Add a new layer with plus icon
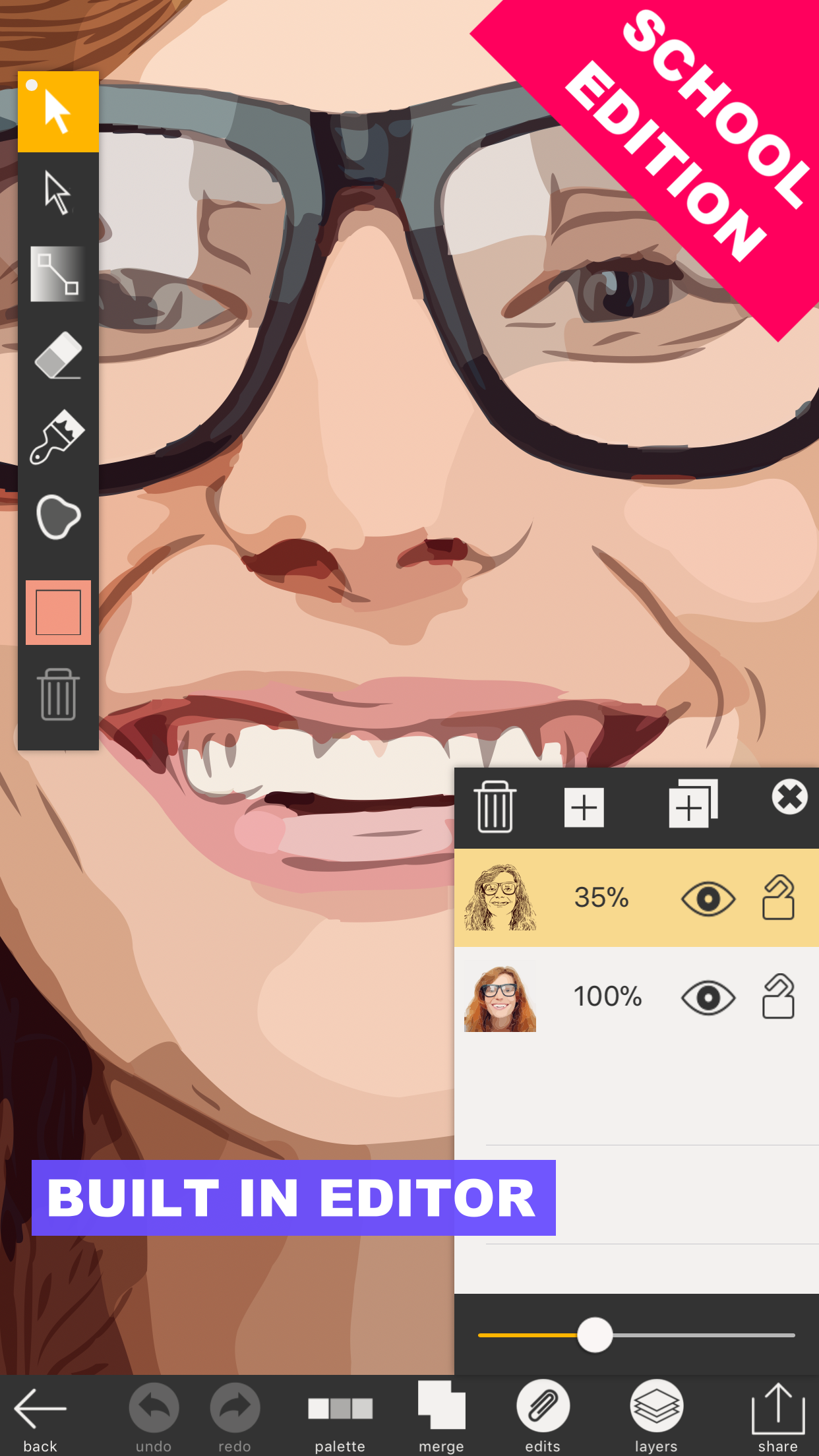The height and width of the screenshot is (1456, 819). click(x=584, y=807)
